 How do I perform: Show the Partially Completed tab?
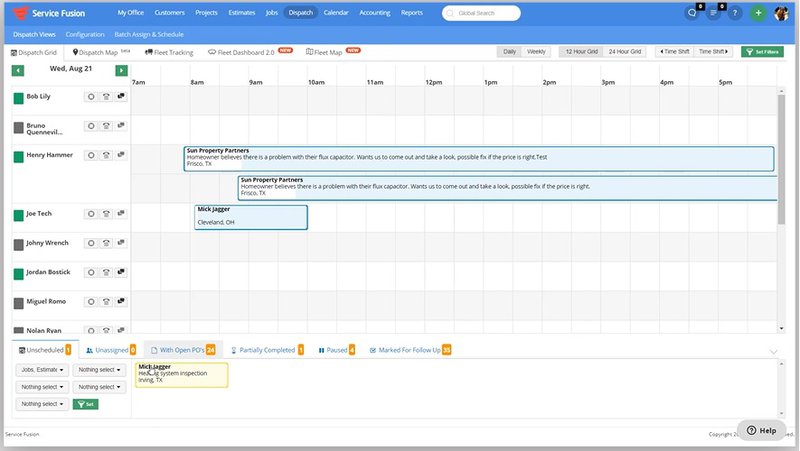(x=267, y=350)
